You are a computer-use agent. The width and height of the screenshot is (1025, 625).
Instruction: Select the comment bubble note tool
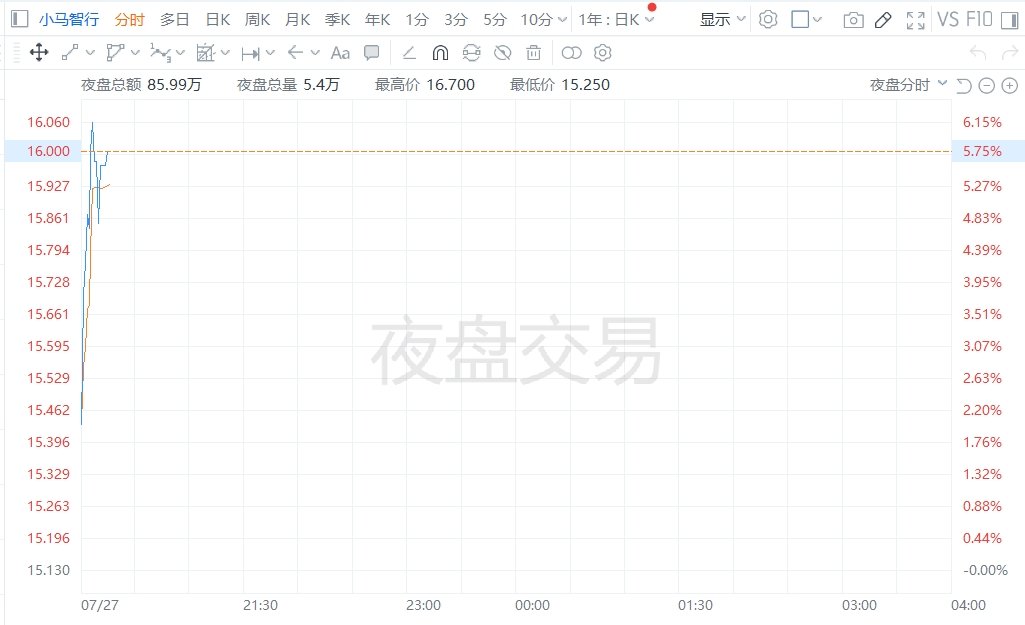371,53
